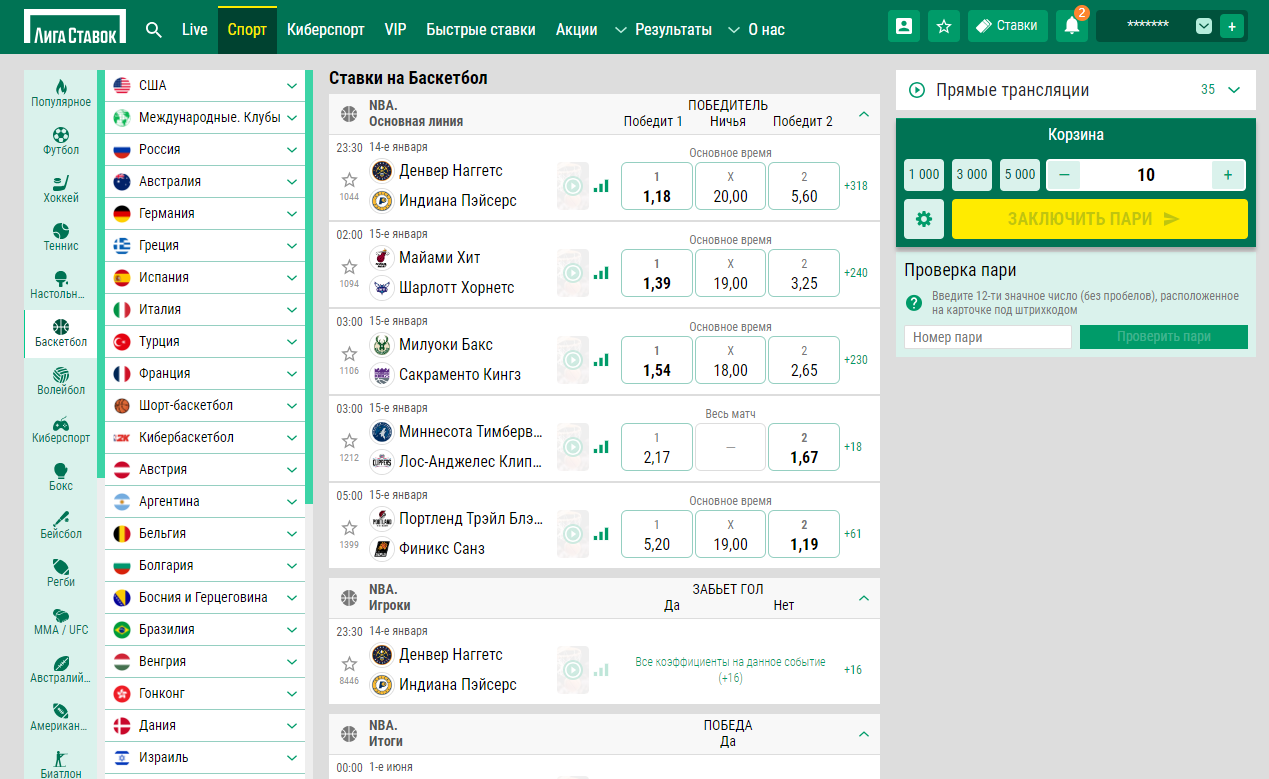Open Все коэффициенты на данное событие link
Viewport: 1269px width, 779px height.
click(x=730, y=670)
